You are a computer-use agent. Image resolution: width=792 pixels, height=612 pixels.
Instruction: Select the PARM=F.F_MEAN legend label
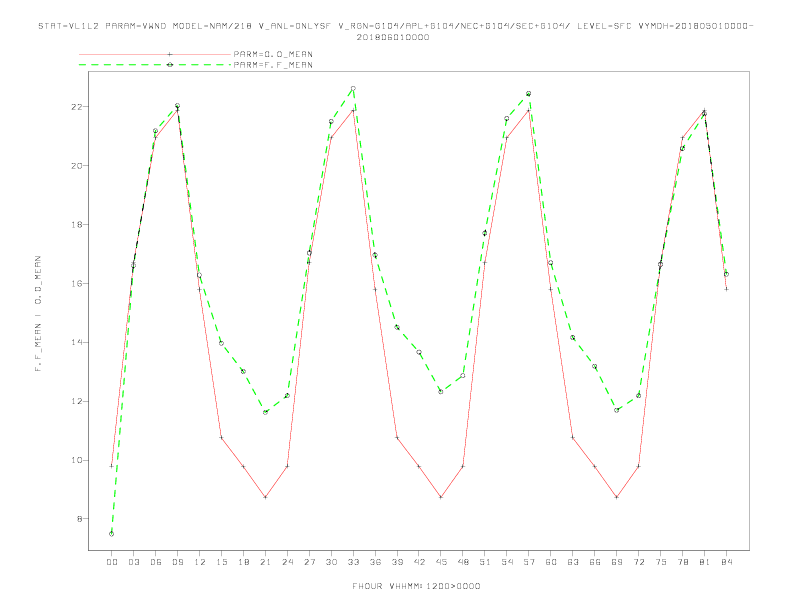[x=273, y=65]
